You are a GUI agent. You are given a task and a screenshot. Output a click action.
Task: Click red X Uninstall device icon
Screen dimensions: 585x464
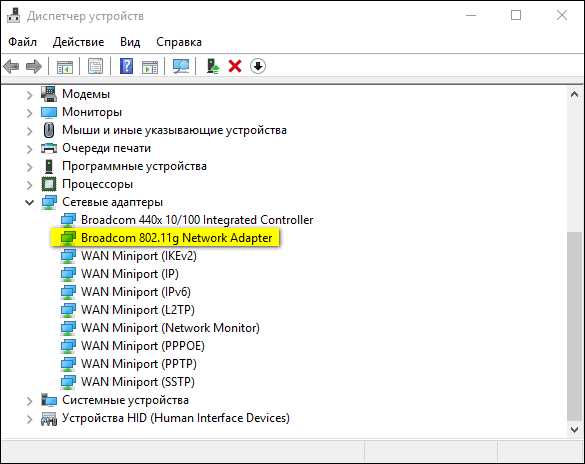[235, 67]
